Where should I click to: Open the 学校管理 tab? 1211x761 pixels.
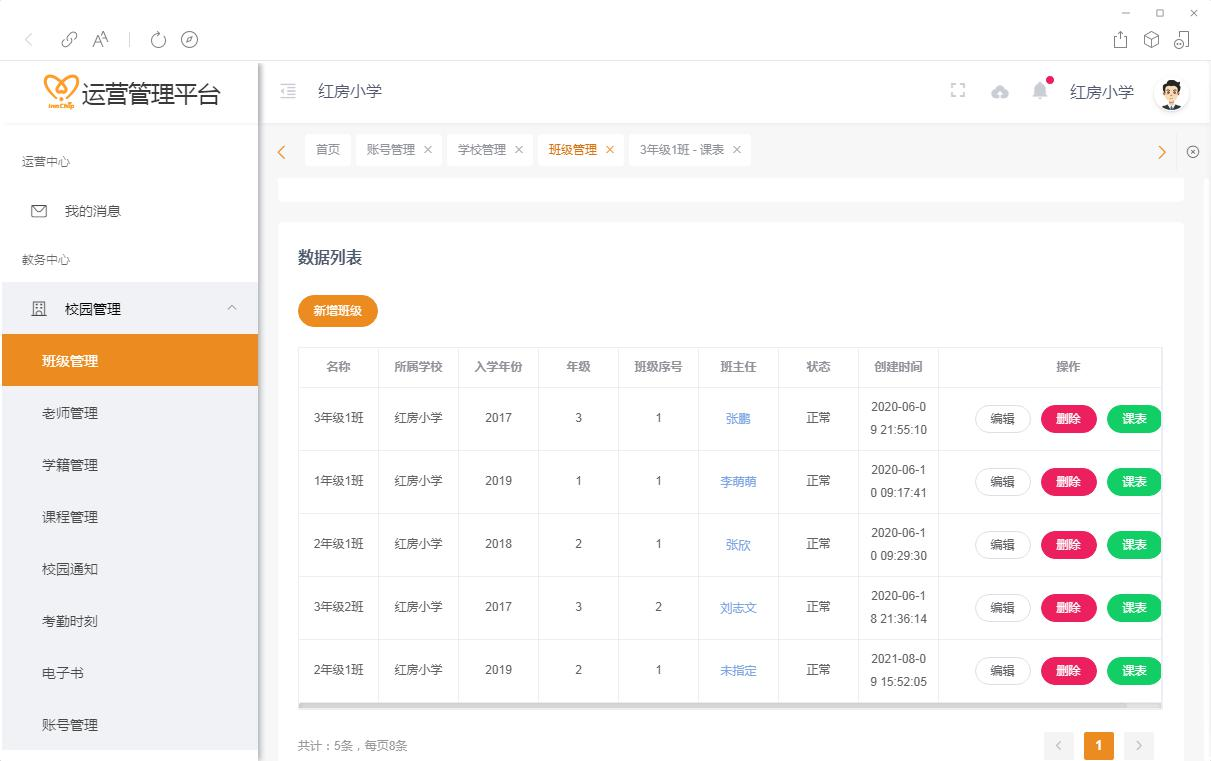480,150
